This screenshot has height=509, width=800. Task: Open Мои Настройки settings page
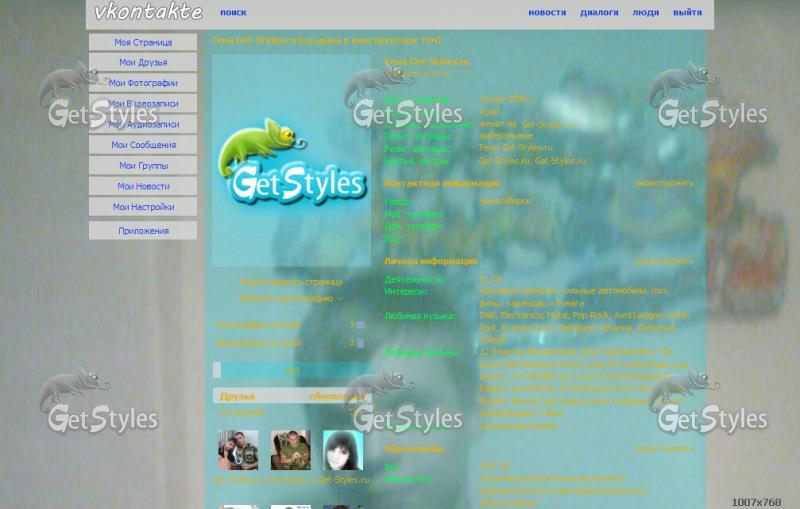click(x=143, y=207)
